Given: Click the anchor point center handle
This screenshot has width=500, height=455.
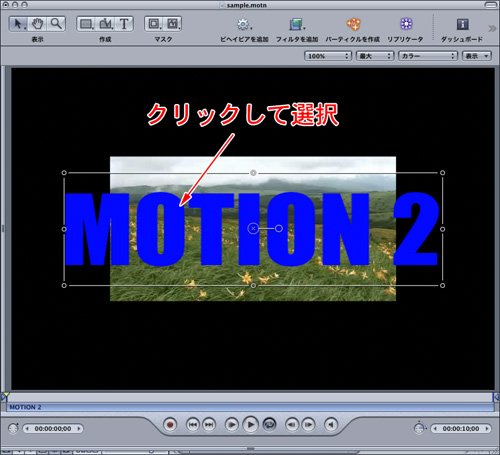Looking at the screenshot, I should [253, 228].
